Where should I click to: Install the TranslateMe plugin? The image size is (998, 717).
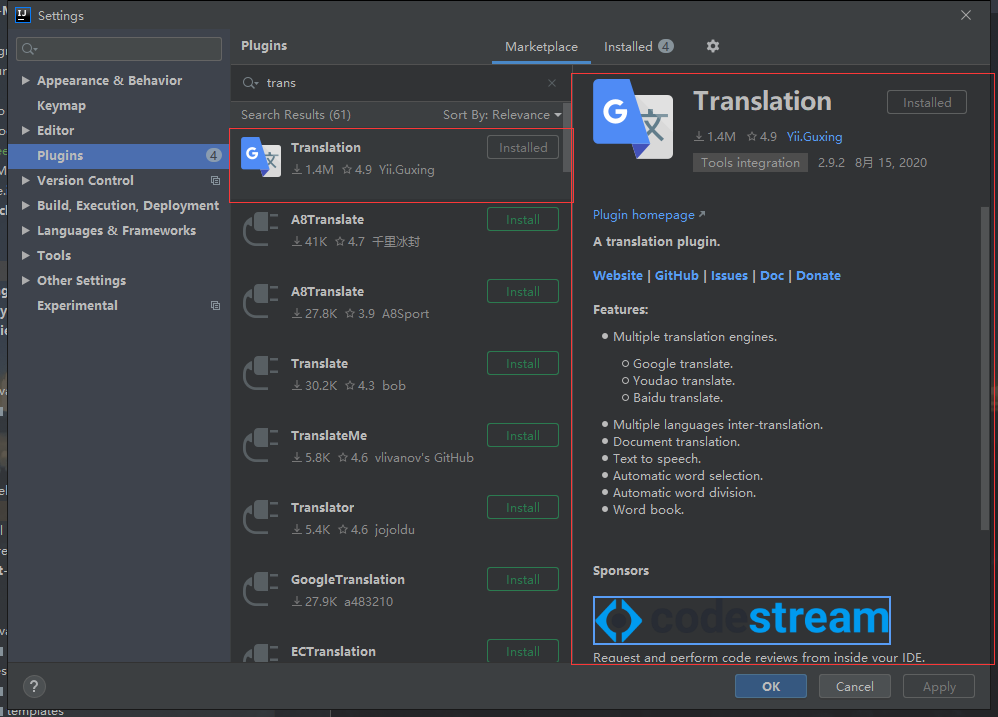coord(523,435)
